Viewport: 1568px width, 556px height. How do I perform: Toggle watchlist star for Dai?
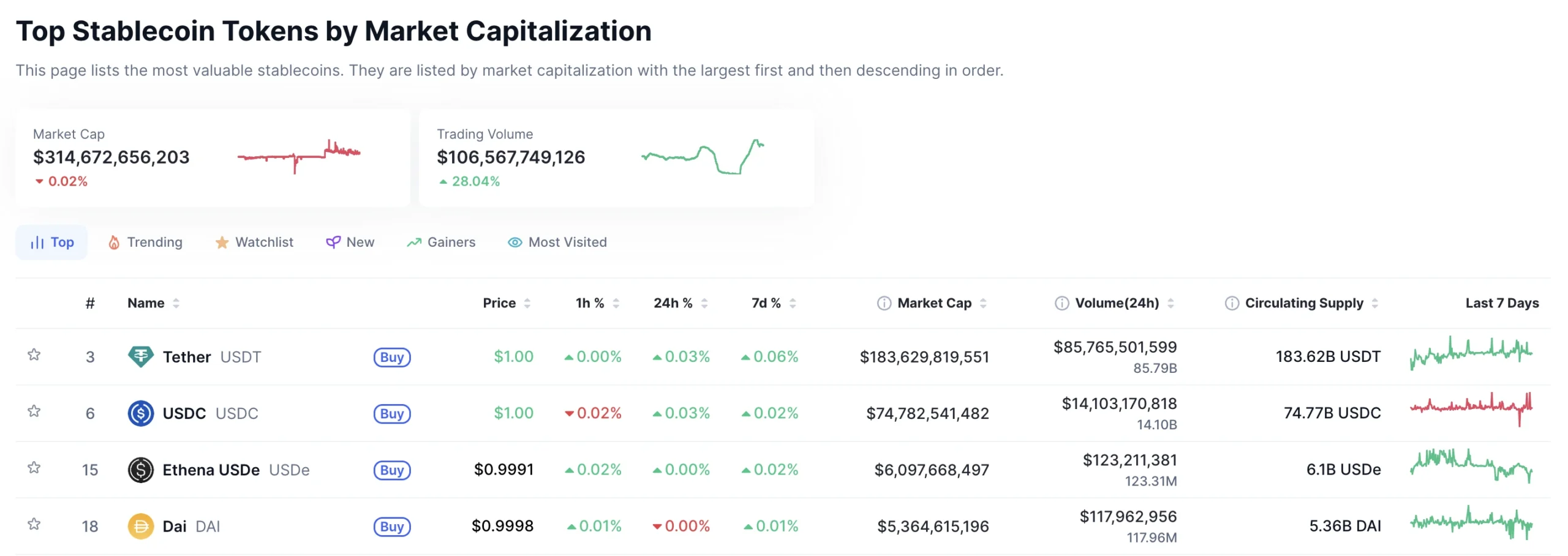[34, 524]
